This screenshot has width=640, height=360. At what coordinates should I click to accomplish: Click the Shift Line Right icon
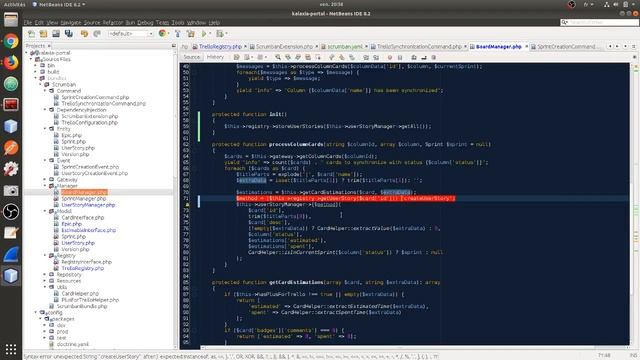coord(376,58)
